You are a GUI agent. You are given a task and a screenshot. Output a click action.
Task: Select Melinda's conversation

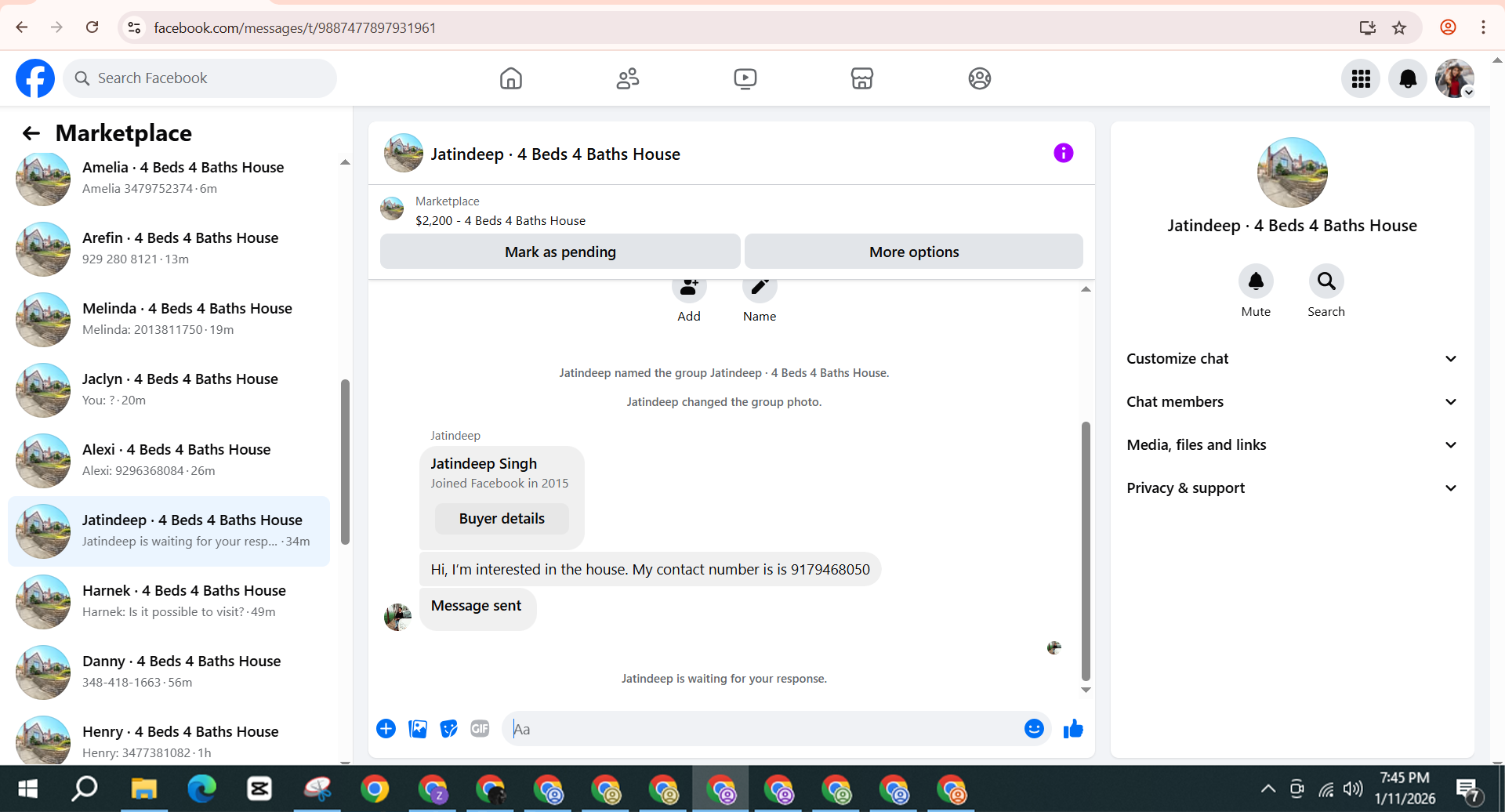tap(169, 319)
